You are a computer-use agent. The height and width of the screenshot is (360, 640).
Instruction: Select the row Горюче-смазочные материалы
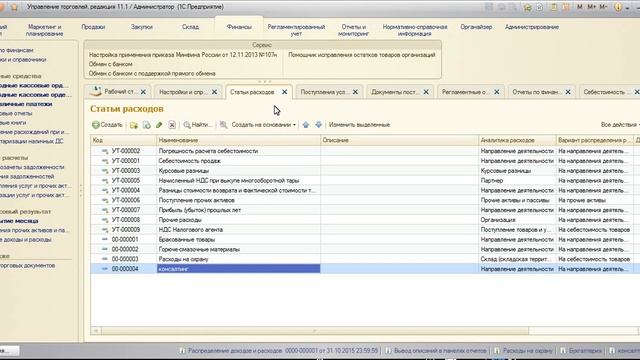pyautogui.click(x=365, y=249)
